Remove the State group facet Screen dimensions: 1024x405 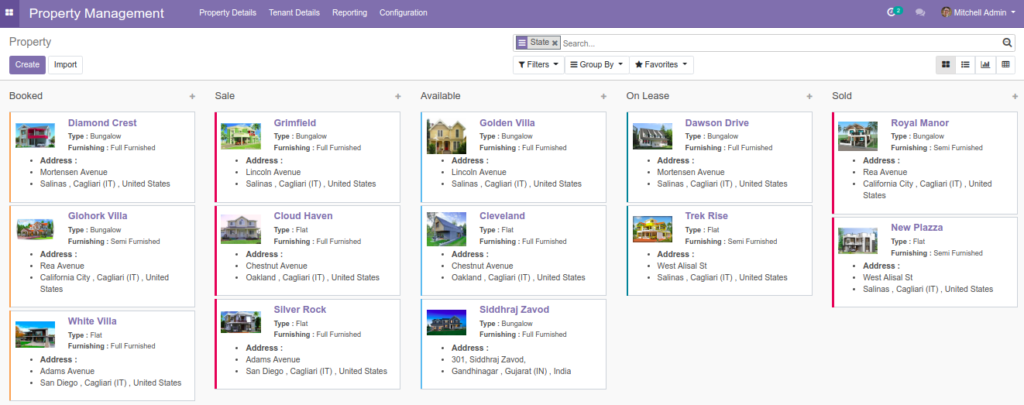point(554,43)
